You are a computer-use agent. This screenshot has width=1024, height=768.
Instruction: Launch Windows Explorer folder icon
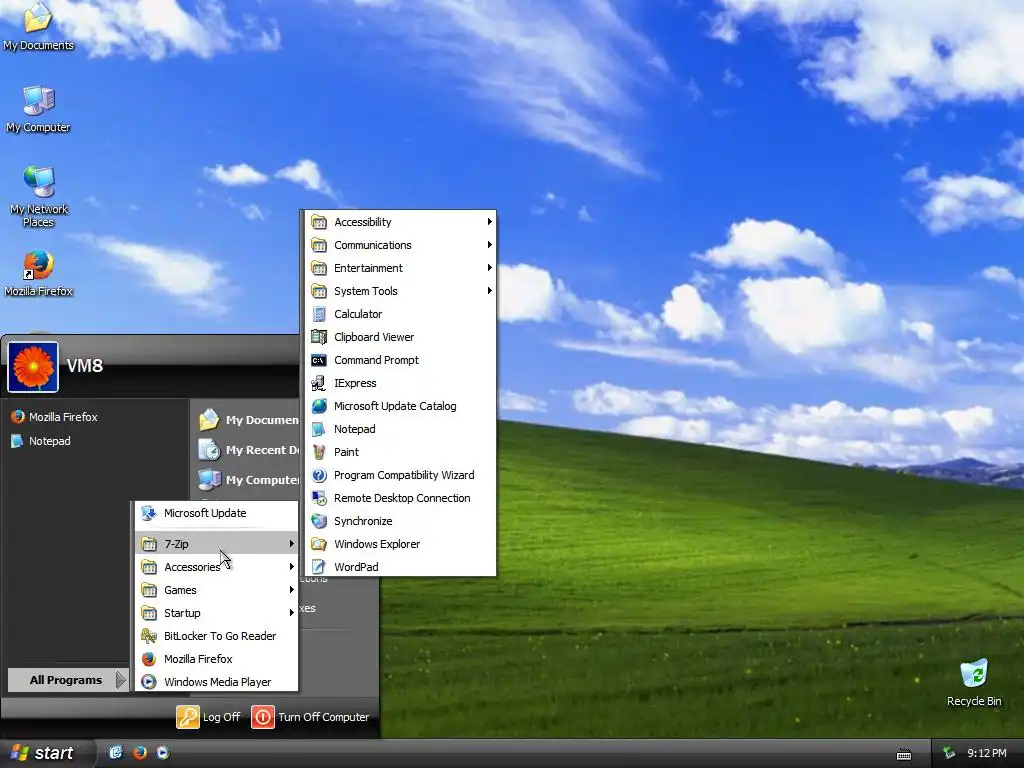(x=319, y=544)
